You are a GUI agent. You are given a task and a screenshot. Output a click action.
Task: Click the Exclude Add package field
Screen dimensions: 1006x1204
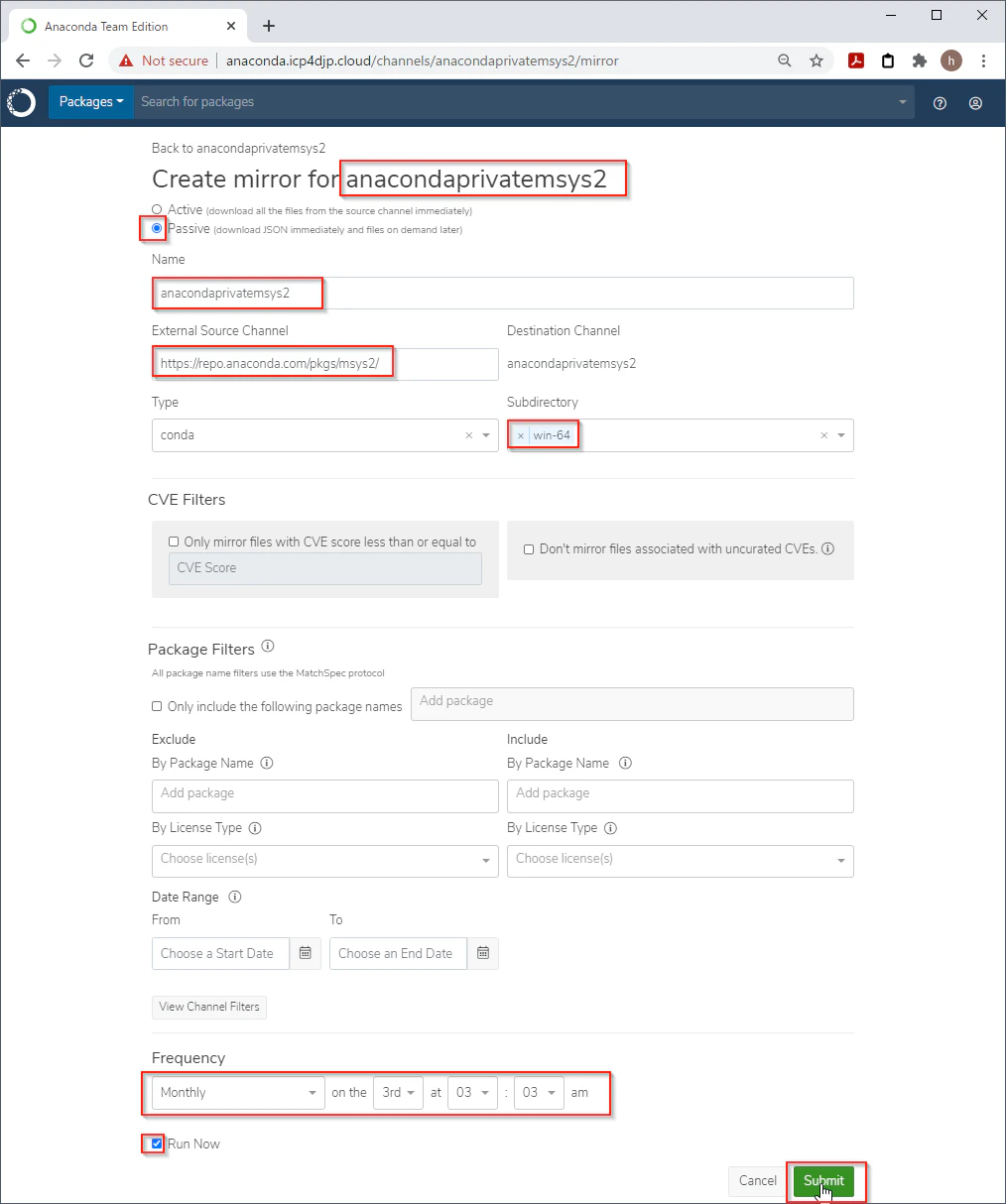tap(325, 795)
